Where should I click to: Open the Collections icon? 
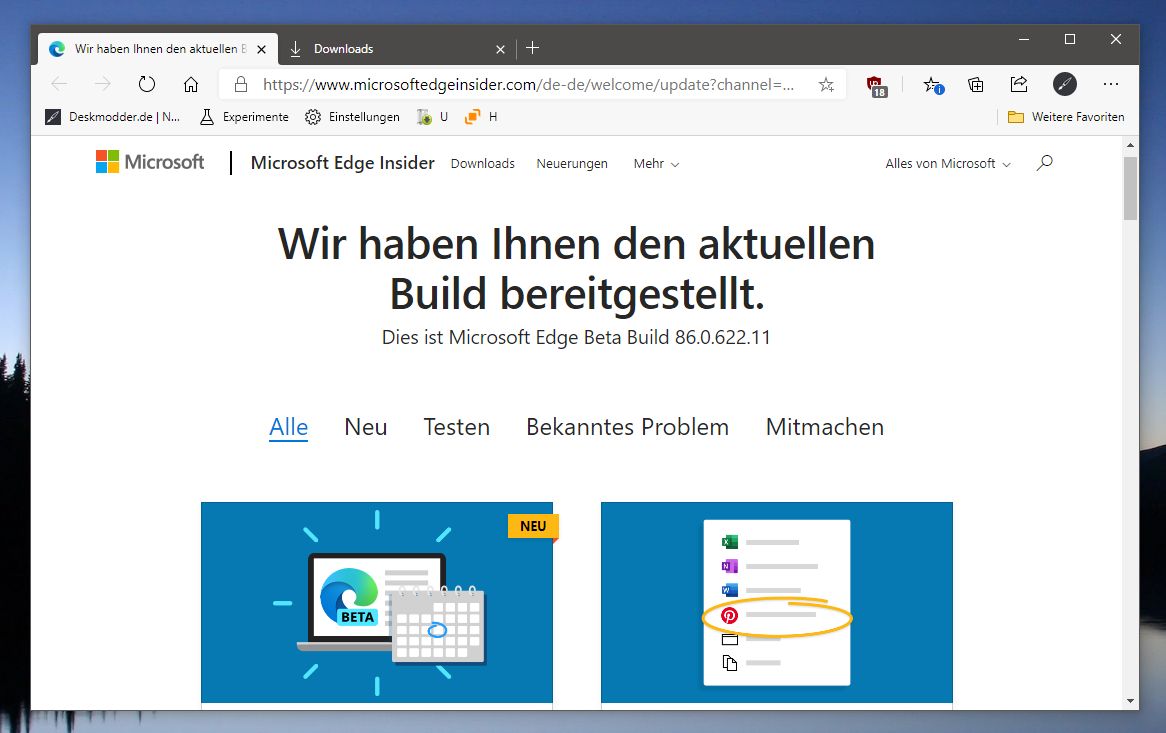tap(976, 84)
